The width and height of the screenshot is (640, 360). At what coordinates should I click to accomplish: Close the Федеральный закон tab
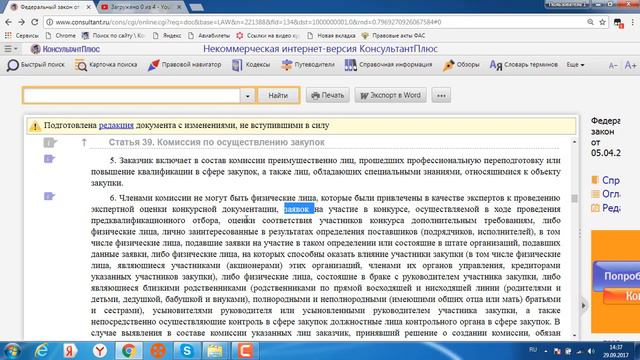point(89,7)
